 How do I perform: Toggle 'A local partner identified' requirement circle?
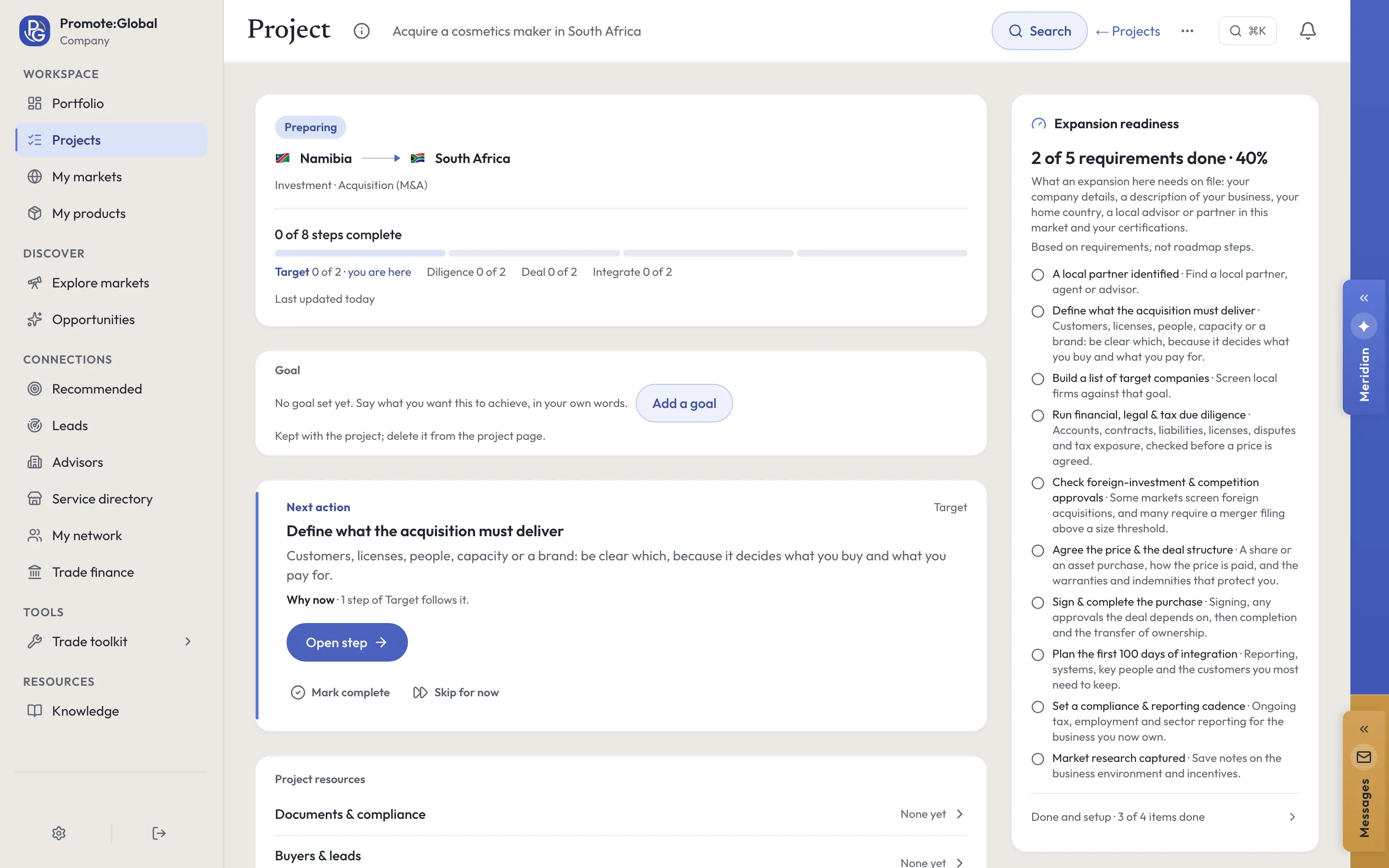(1038, 275)
